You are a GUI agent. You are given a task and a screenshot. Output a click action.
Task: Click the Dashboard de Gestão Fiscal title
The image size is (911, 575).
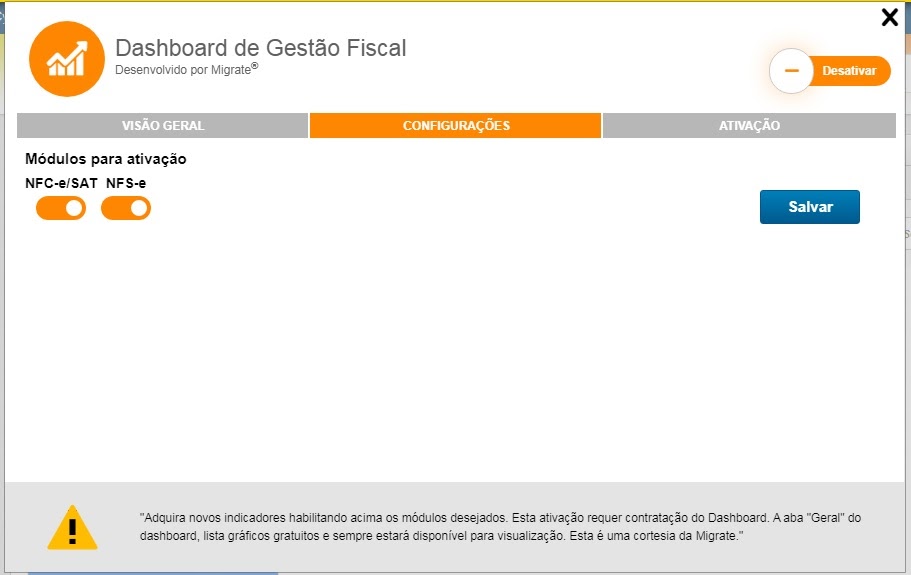point(260,48)
